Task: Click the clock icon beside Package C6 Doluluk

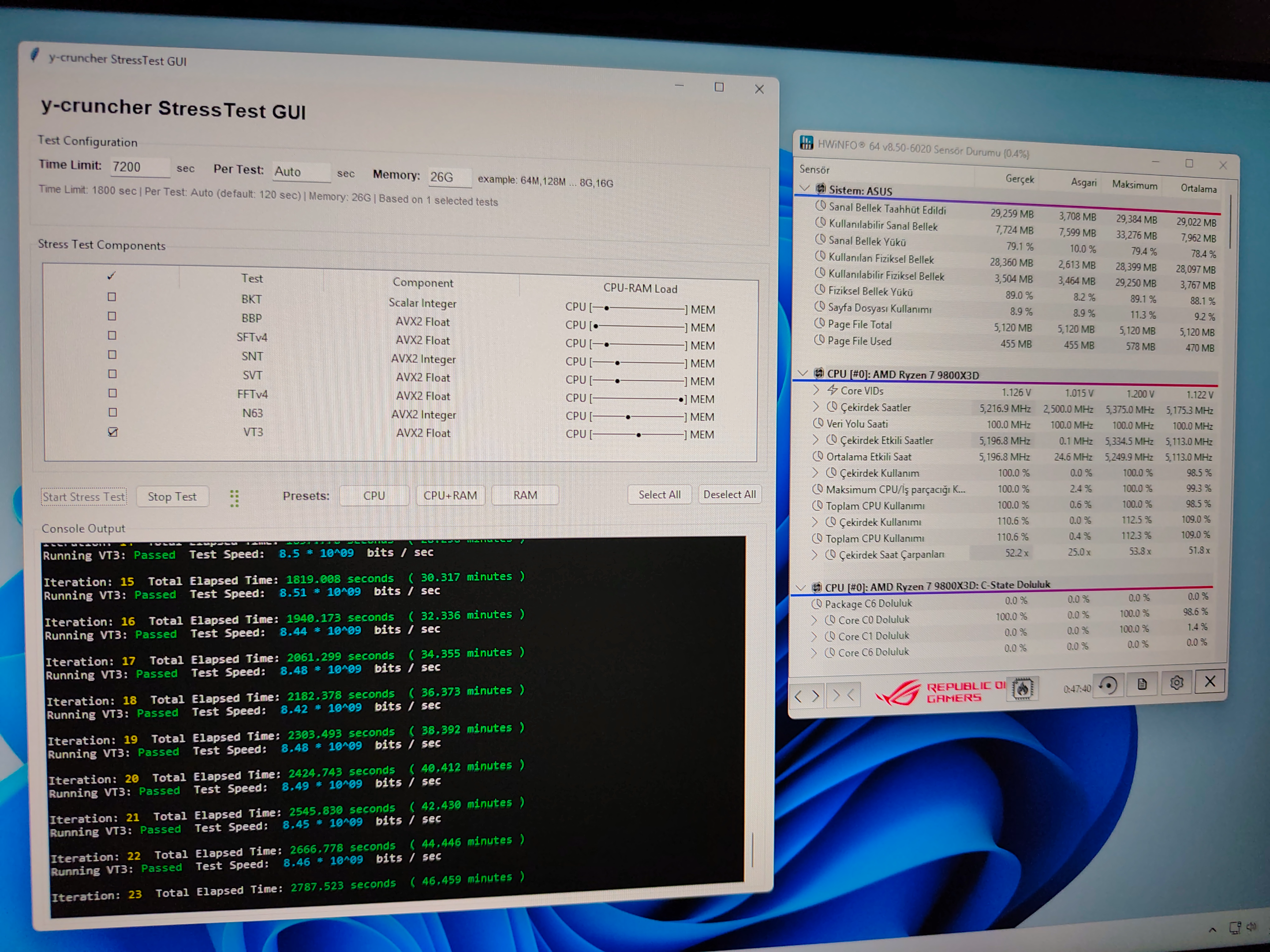Action: (817, 604)
